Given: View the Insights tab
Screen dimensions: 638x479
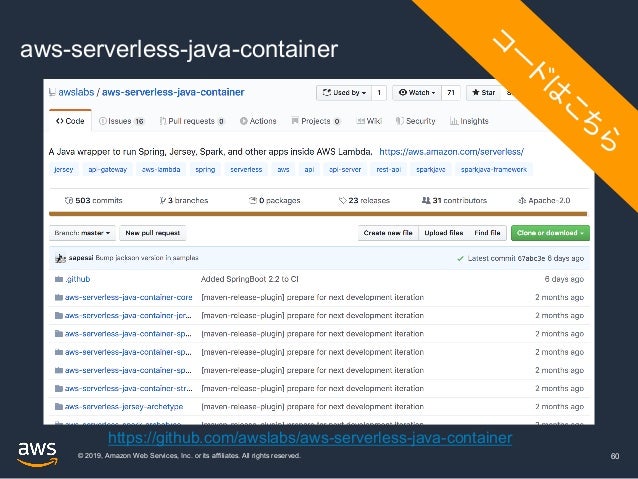Looking at the screenshot, I should pos(469,121).
